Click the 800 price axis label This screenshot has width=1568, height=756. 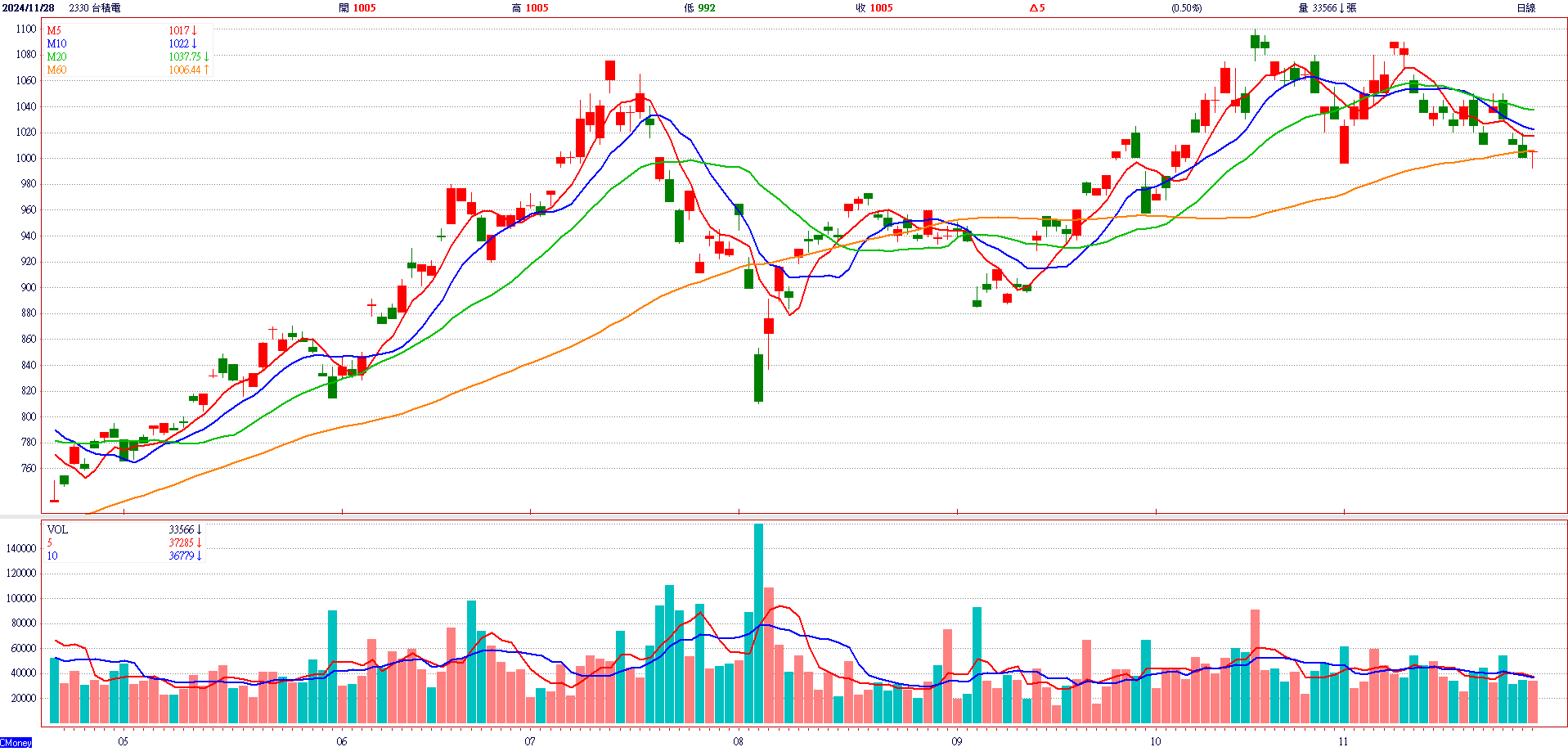point(29,416)
